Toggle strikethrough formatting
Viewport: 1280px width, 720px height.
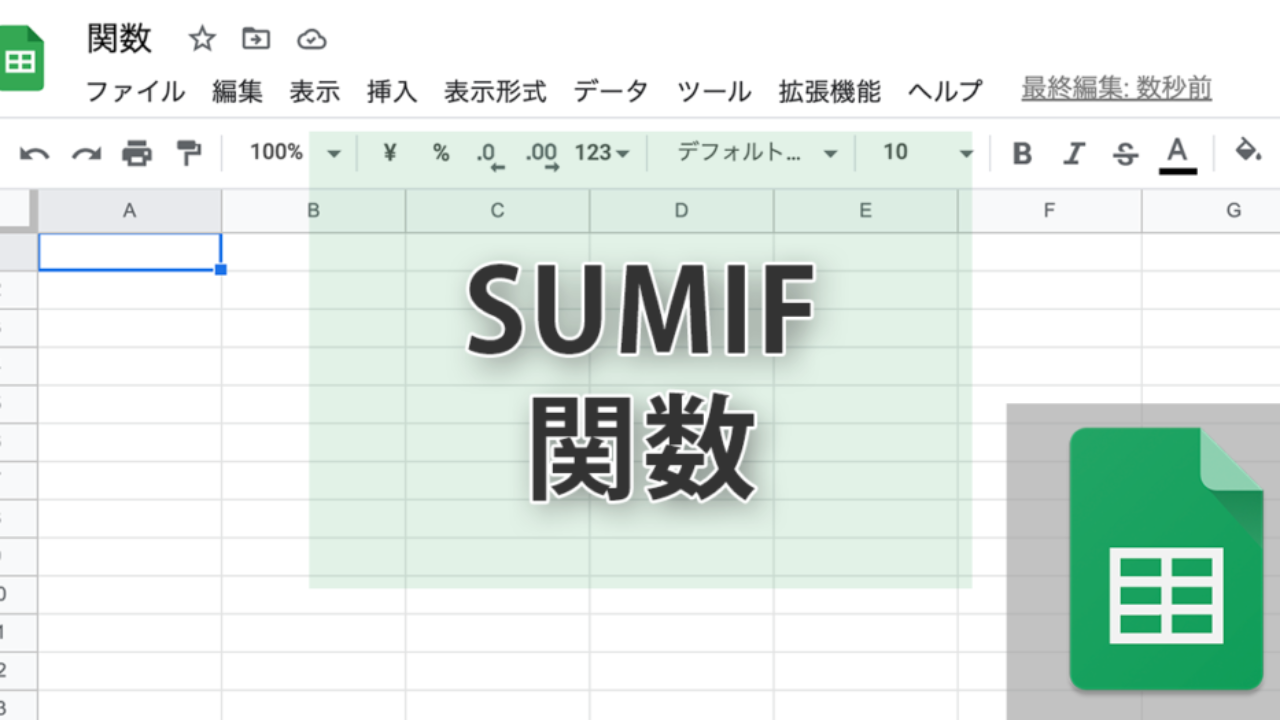pos(1126,153)
